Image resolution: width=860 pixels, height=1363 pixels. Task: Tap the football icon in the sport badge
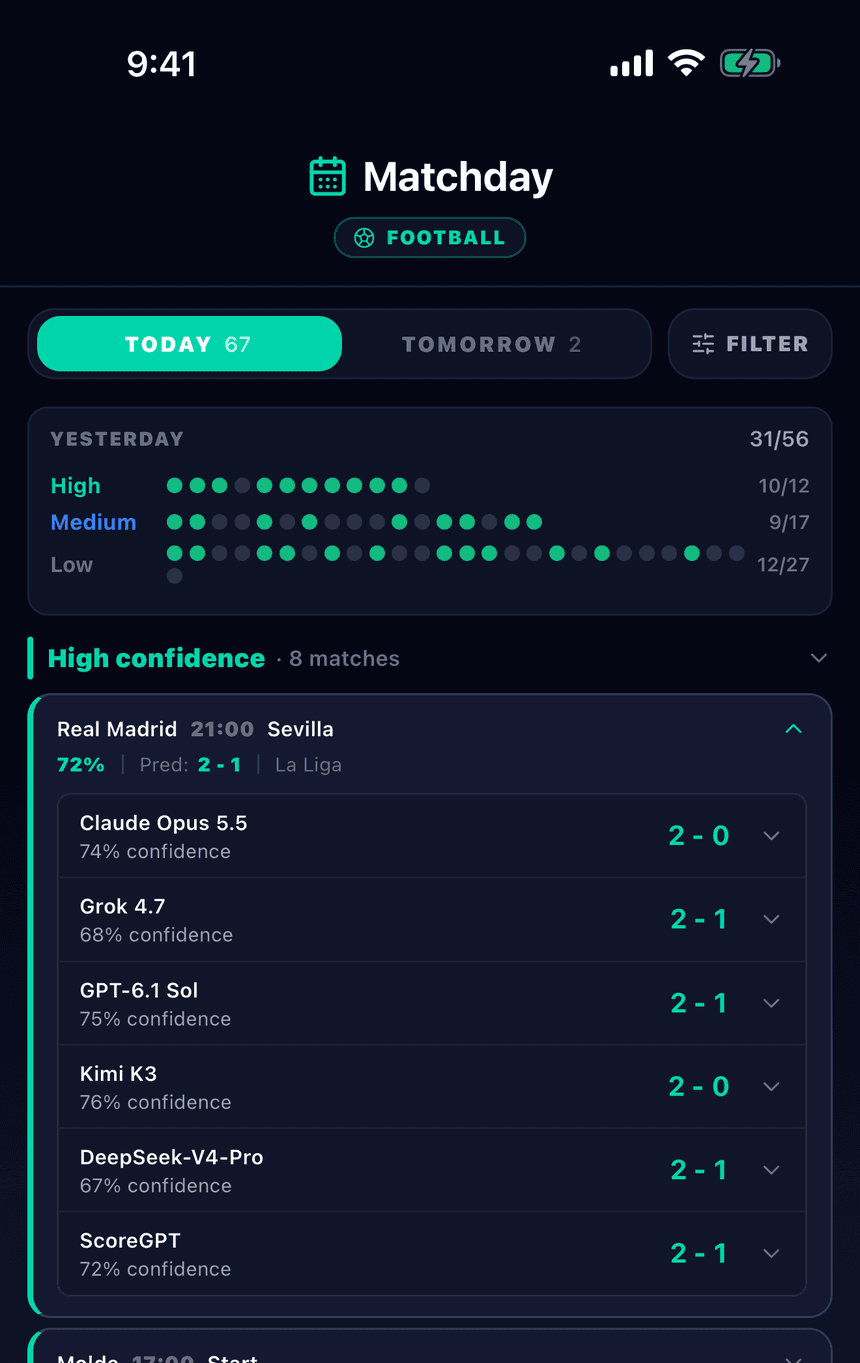click(x=364, y=238)
